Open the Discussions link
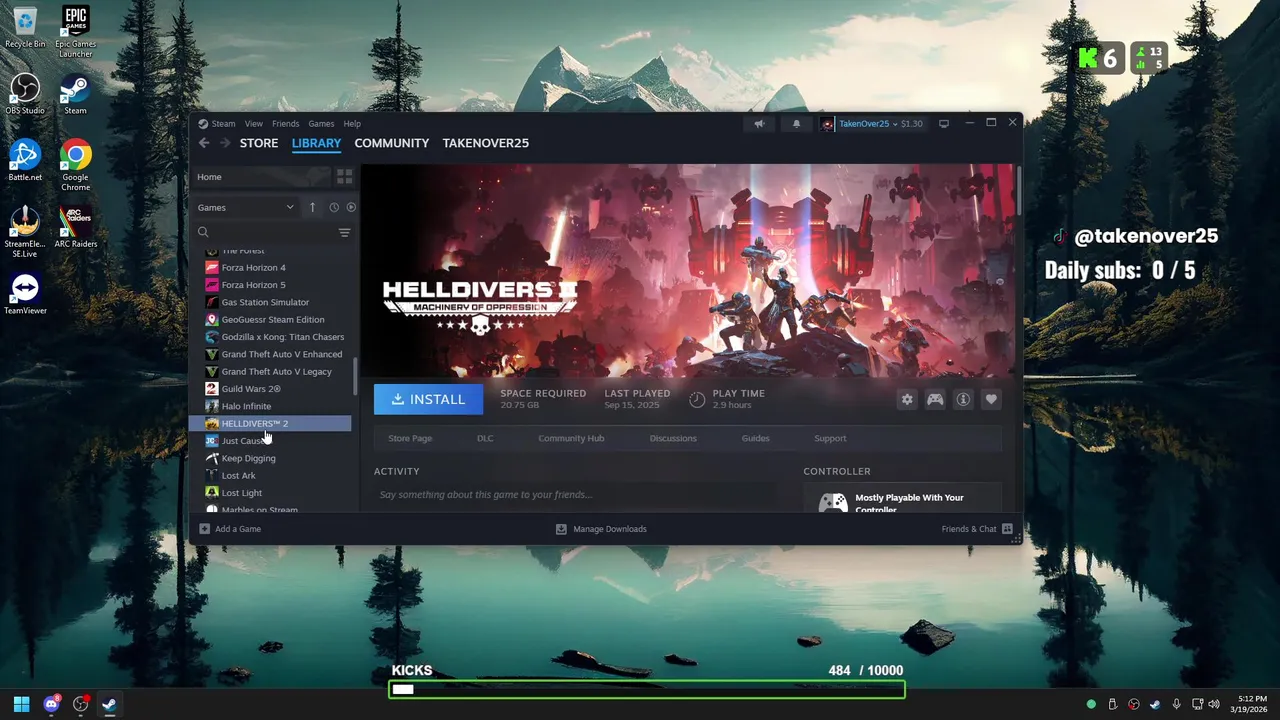1280x720 pixels. coord(673,438)
